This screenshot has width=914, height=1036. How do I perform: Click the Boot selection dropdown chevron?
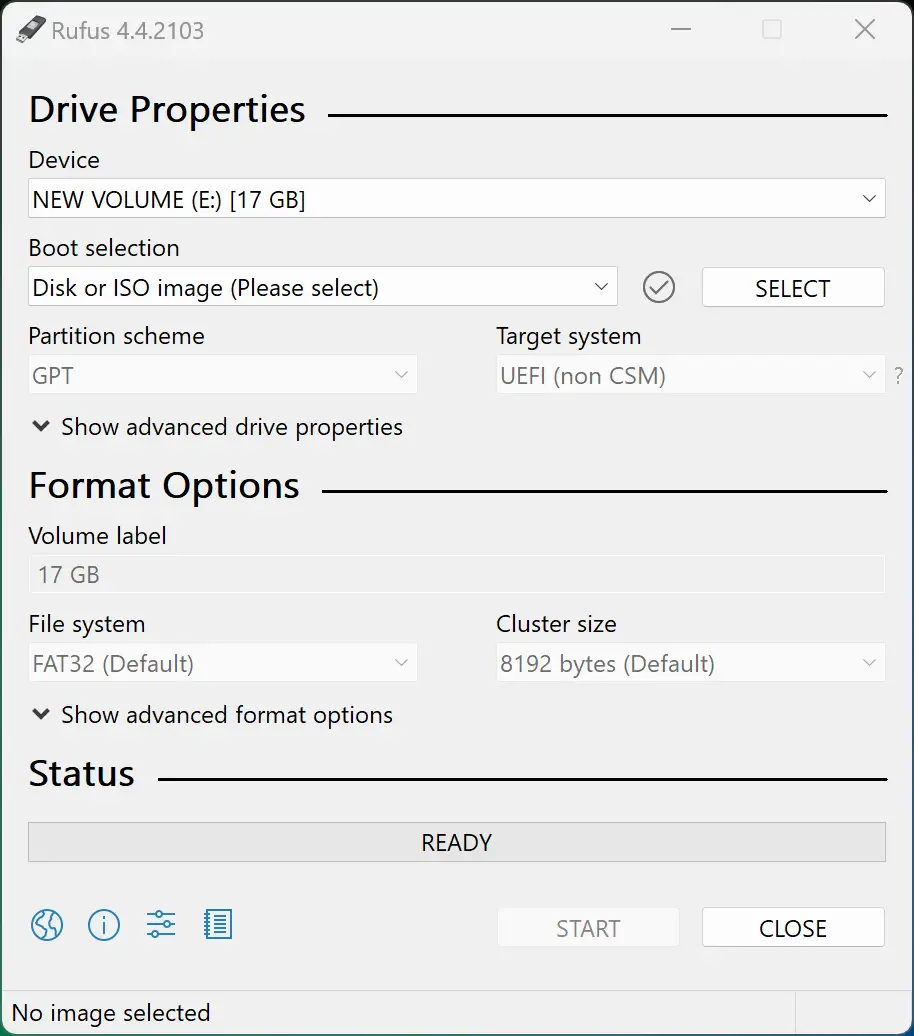coord(600,287)
